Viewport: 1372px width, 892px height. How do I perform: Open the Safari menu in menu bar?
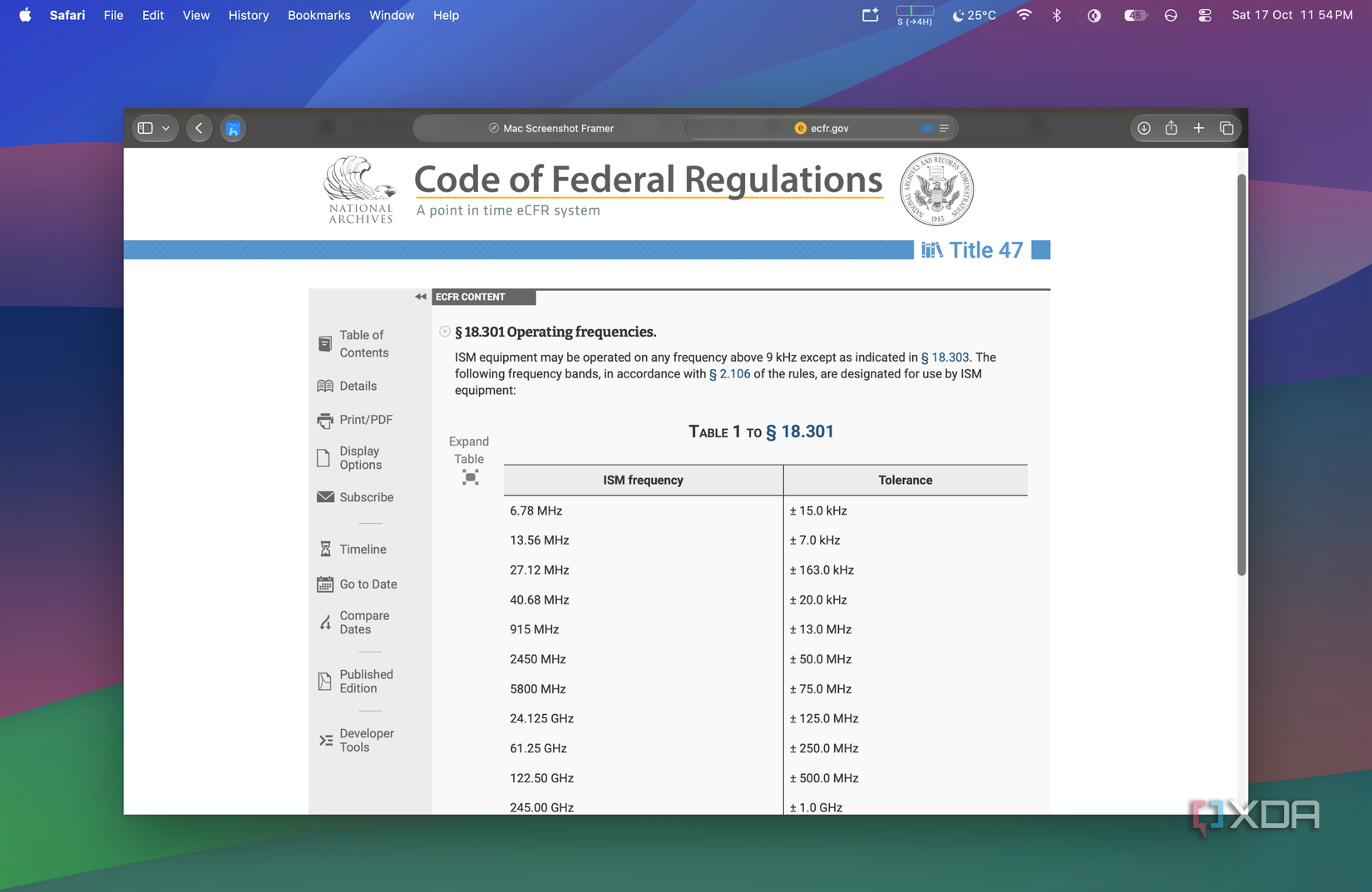(x=67, y=15)
